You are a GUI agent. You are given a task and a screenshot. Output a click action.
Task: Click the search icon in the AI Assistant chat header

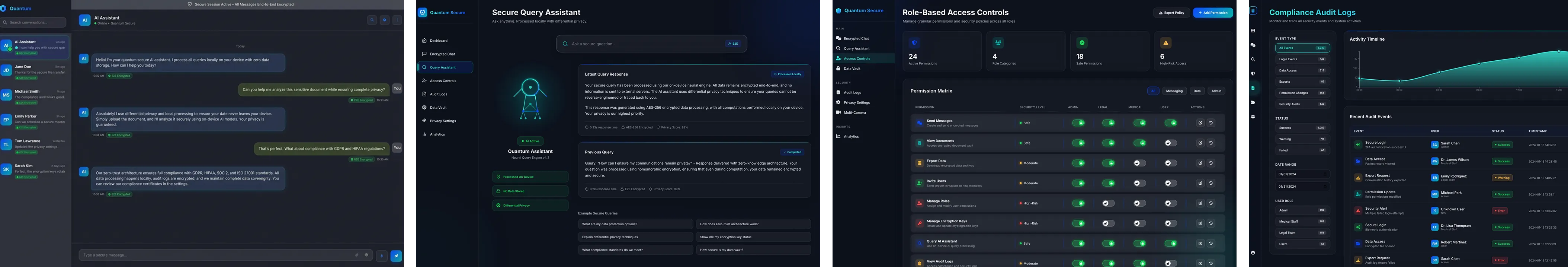(372, 19)
